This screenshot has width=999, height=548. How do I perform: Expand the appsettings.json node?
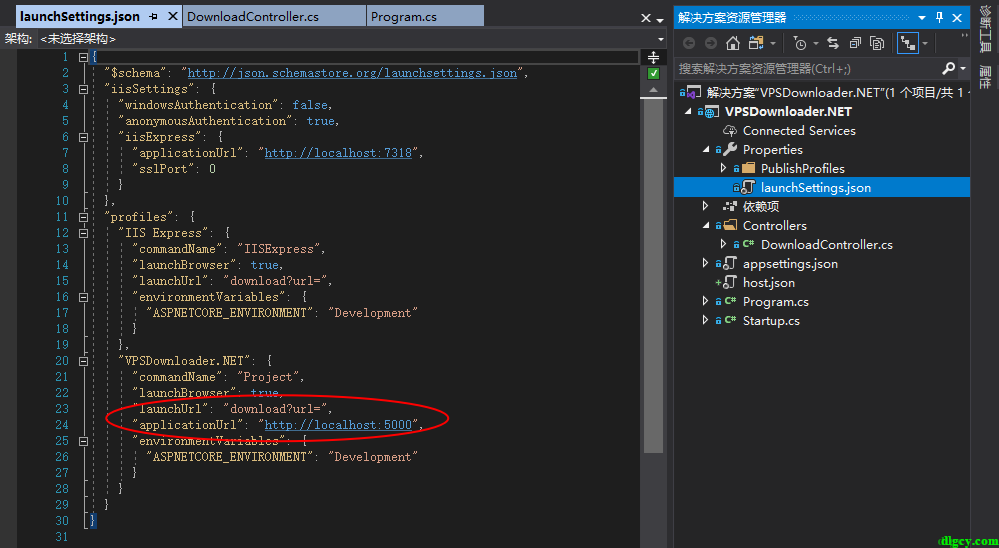(x=705, y=263)
